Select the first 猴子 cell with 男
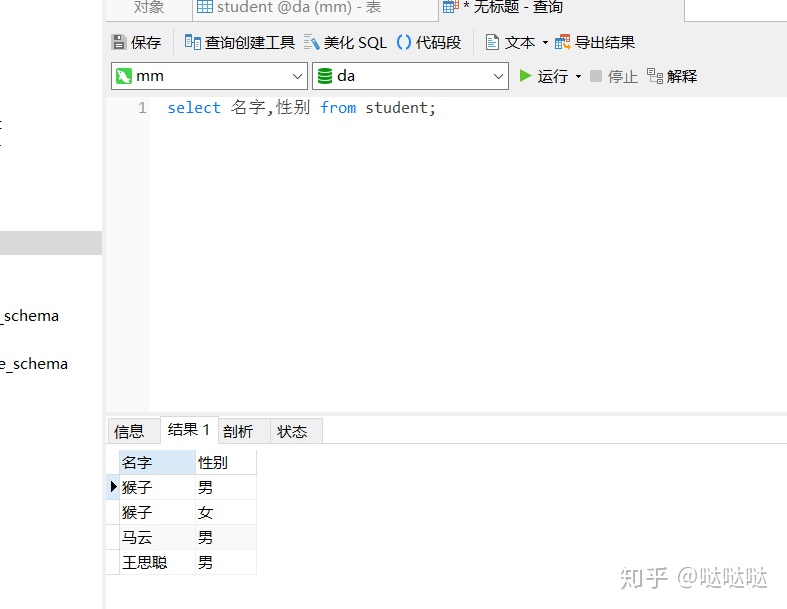The height and width of the screenshot is (609, 787). 157,487
